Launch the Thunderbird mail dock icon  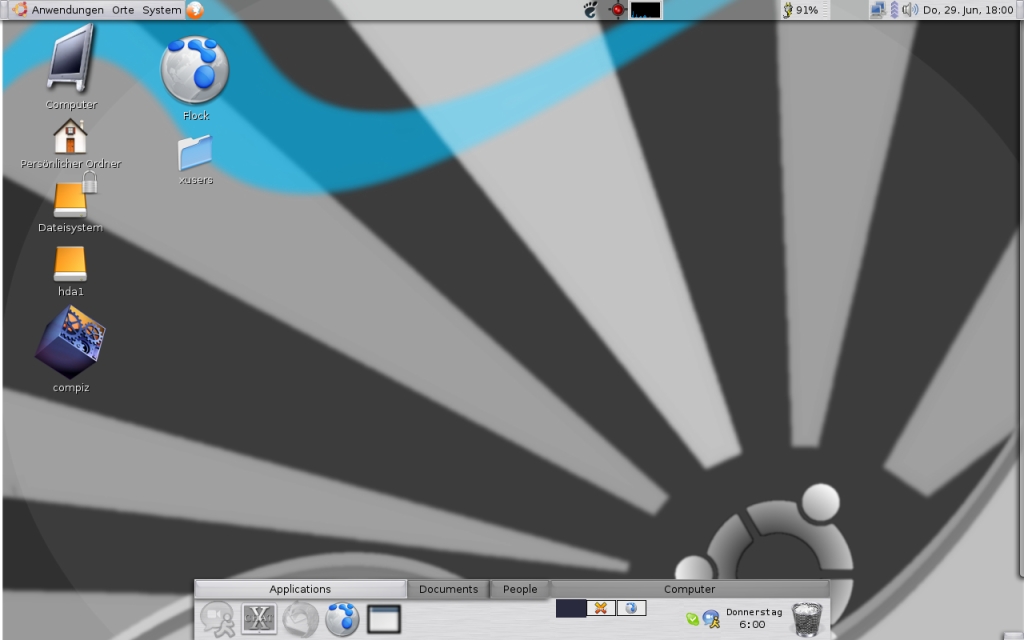pyautogui.click(x=300, y=618)
